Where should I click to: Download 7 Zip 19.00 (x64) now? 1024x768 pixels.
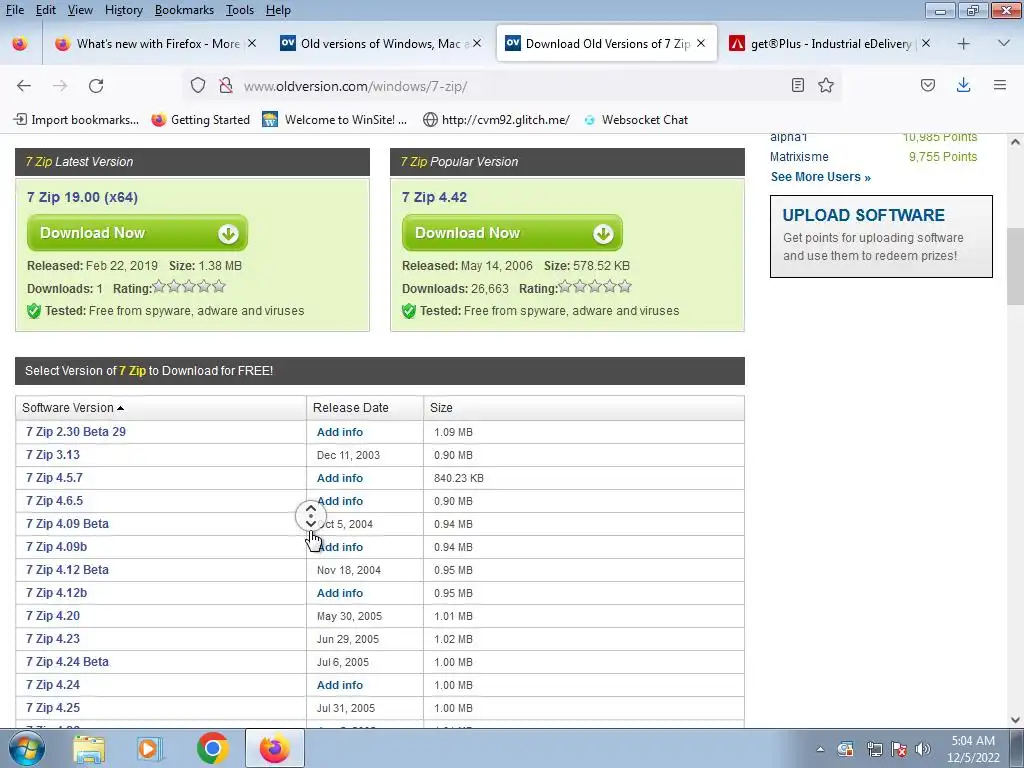(x=137, y=233)
